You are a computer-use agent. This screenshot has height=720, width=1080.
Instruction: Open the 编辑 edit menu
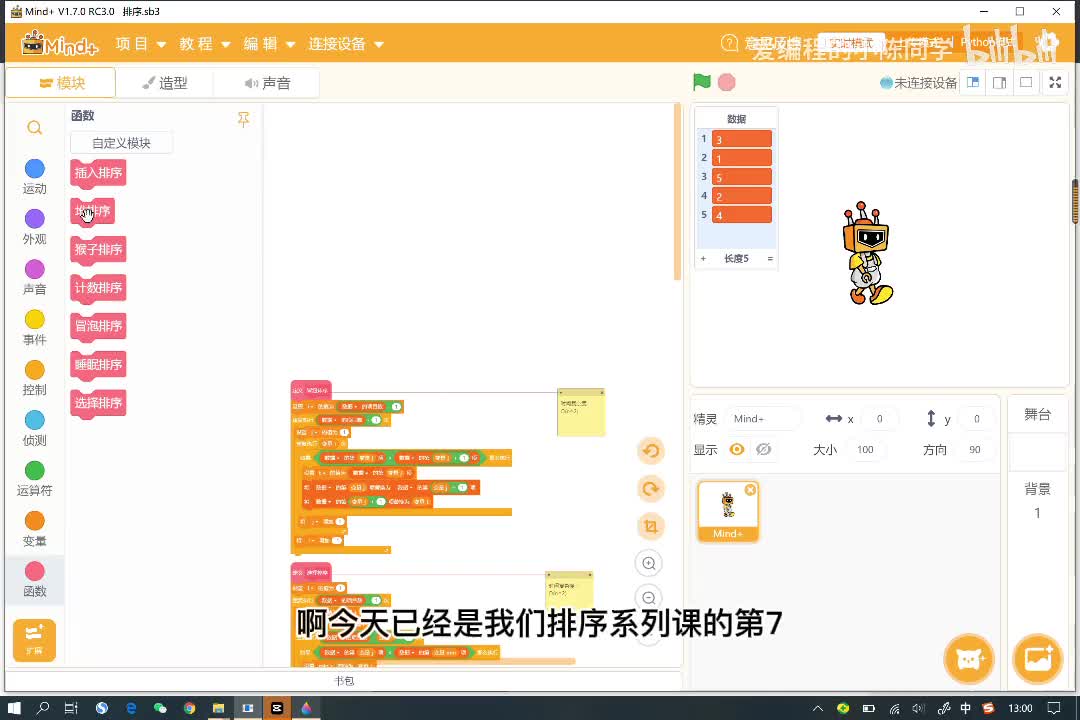pos(269,44)
